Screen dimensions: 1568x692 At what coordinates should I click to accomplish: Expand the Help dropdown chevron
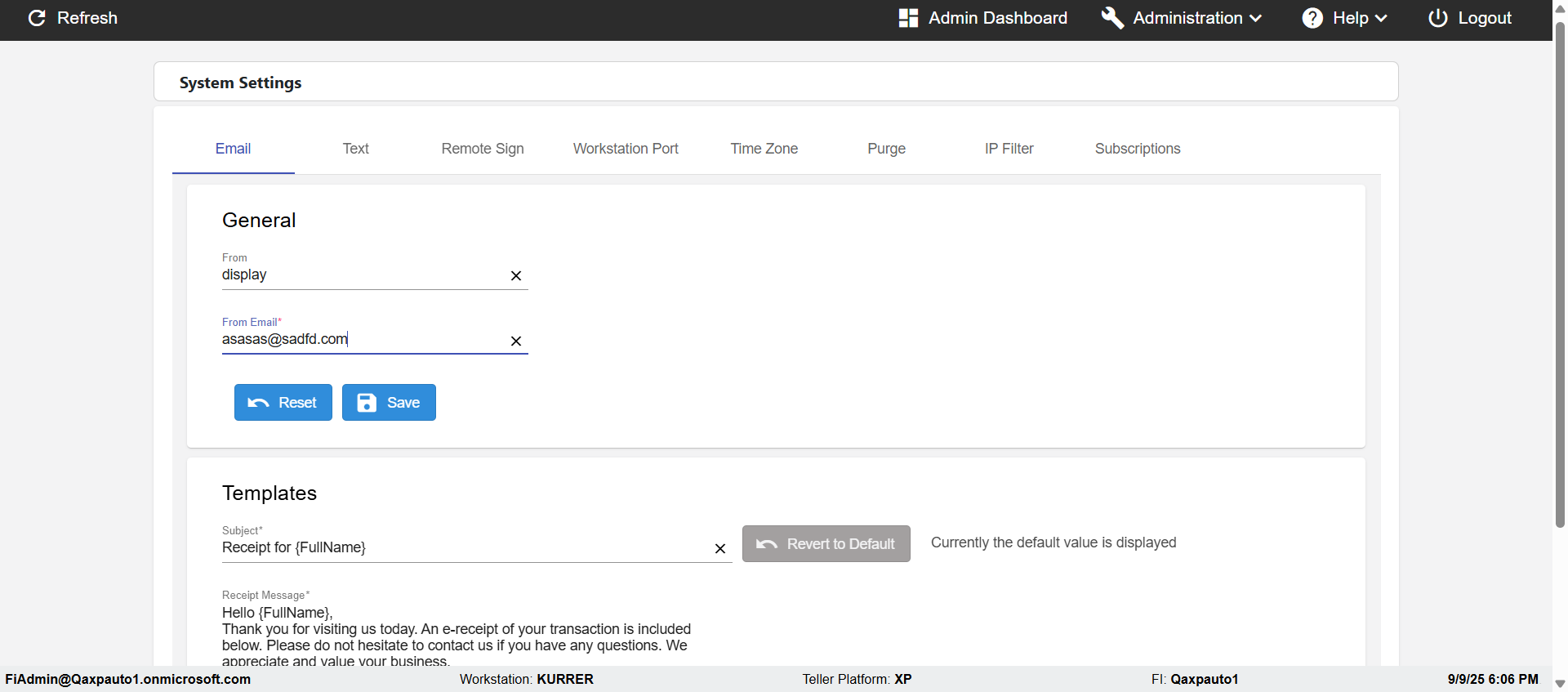(1381, 18)
